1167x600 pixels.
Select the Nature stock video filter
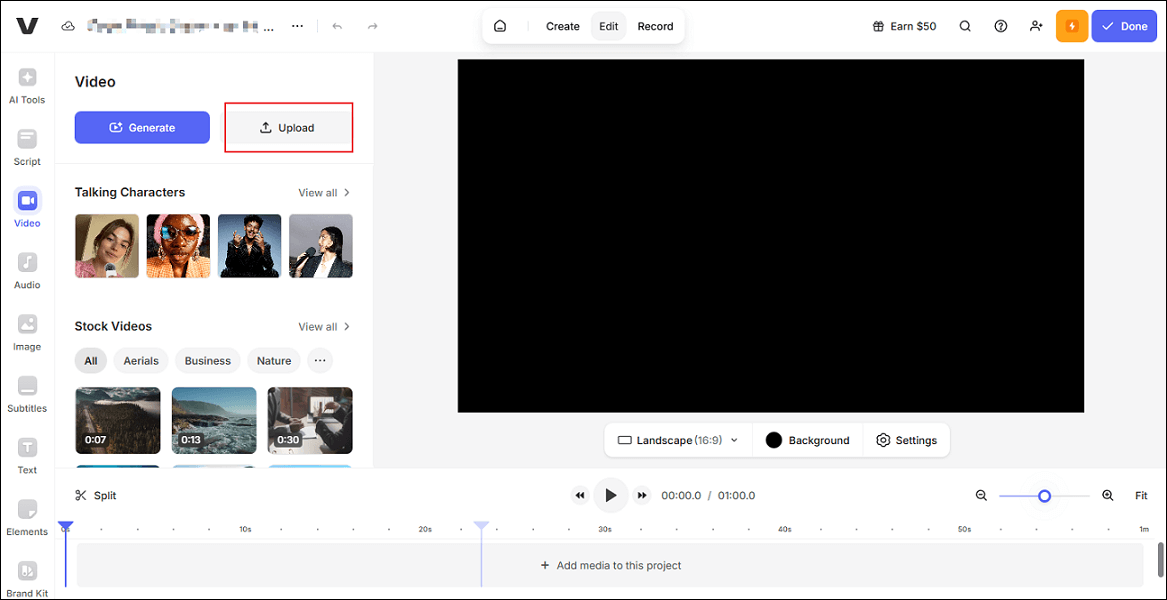[273, 360]
